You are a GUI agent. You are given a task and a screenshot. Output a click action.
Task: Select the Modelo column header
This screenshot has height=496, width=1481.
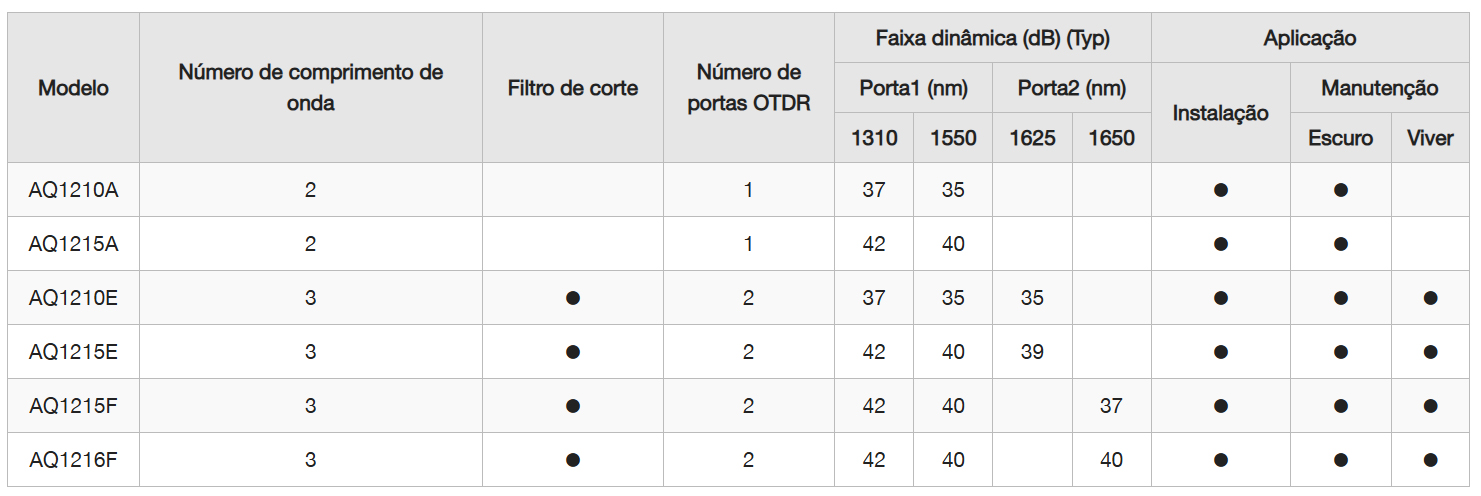(74, 88)
